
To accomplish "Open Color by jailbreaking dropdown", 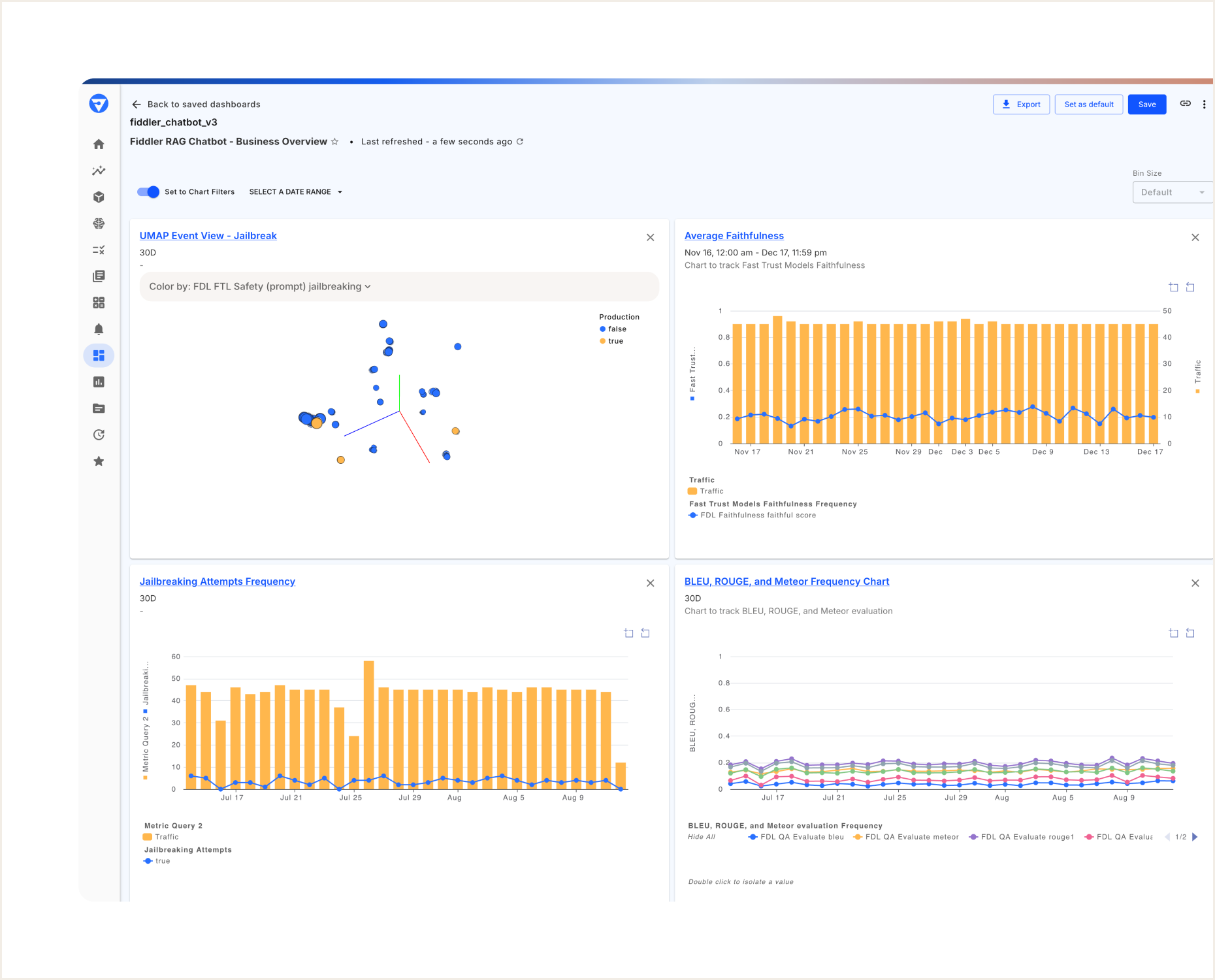I will pyautogui.click(x=399, y=287).
